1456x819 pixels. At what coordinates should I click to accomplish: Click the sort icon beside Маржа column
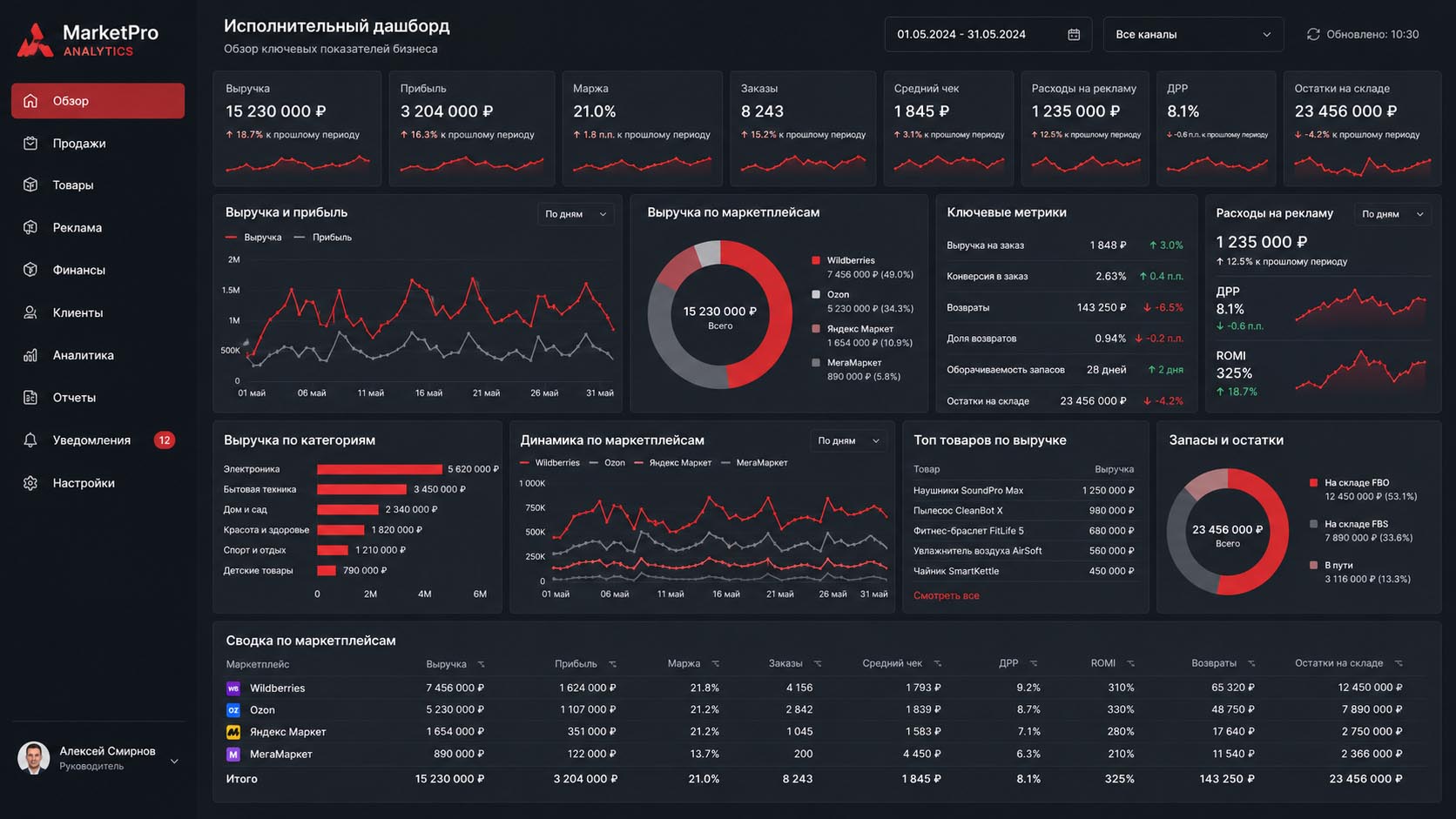point(715,664)
